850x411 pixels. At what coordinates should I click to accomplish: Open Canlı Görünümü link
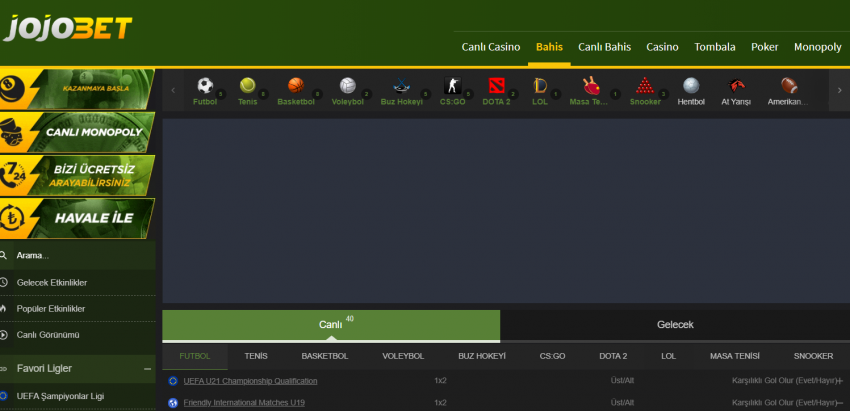coord(48,335)
